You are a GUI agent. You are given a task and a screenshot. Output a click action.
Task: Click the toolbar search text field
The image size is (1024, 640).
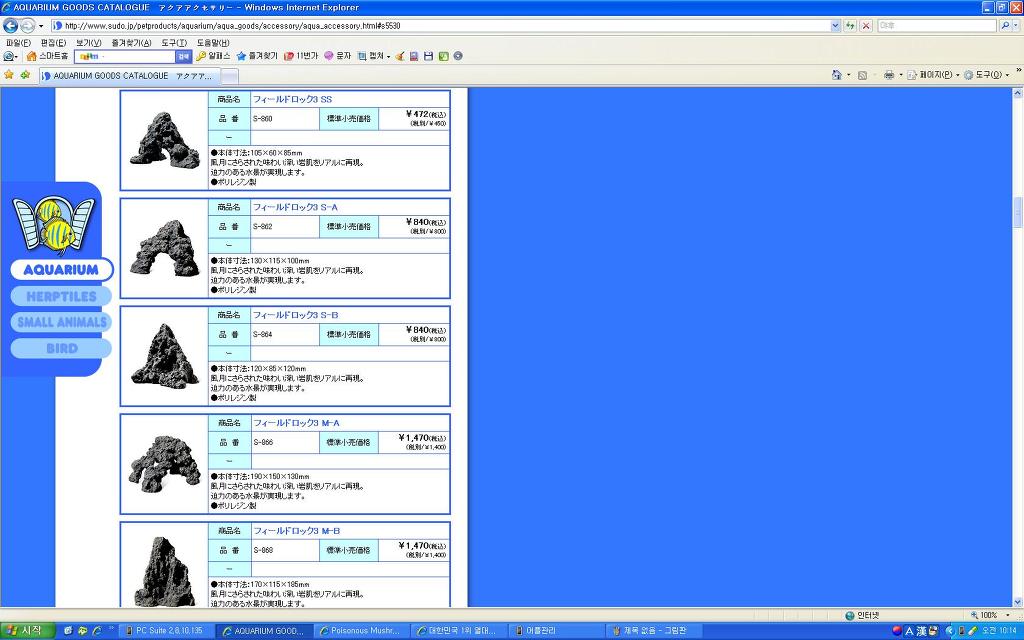point(125,57)
